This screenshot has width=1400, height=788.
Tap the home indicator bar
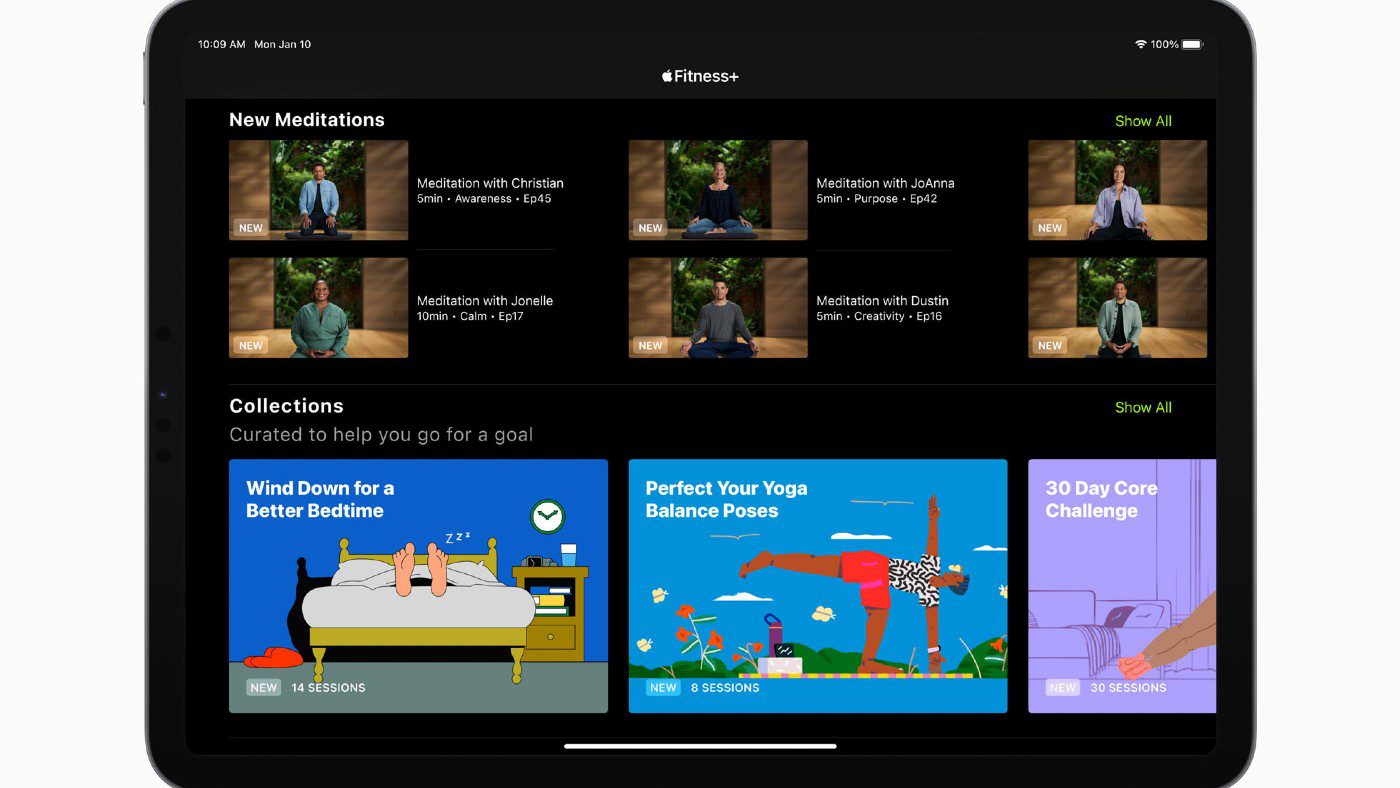700,746
